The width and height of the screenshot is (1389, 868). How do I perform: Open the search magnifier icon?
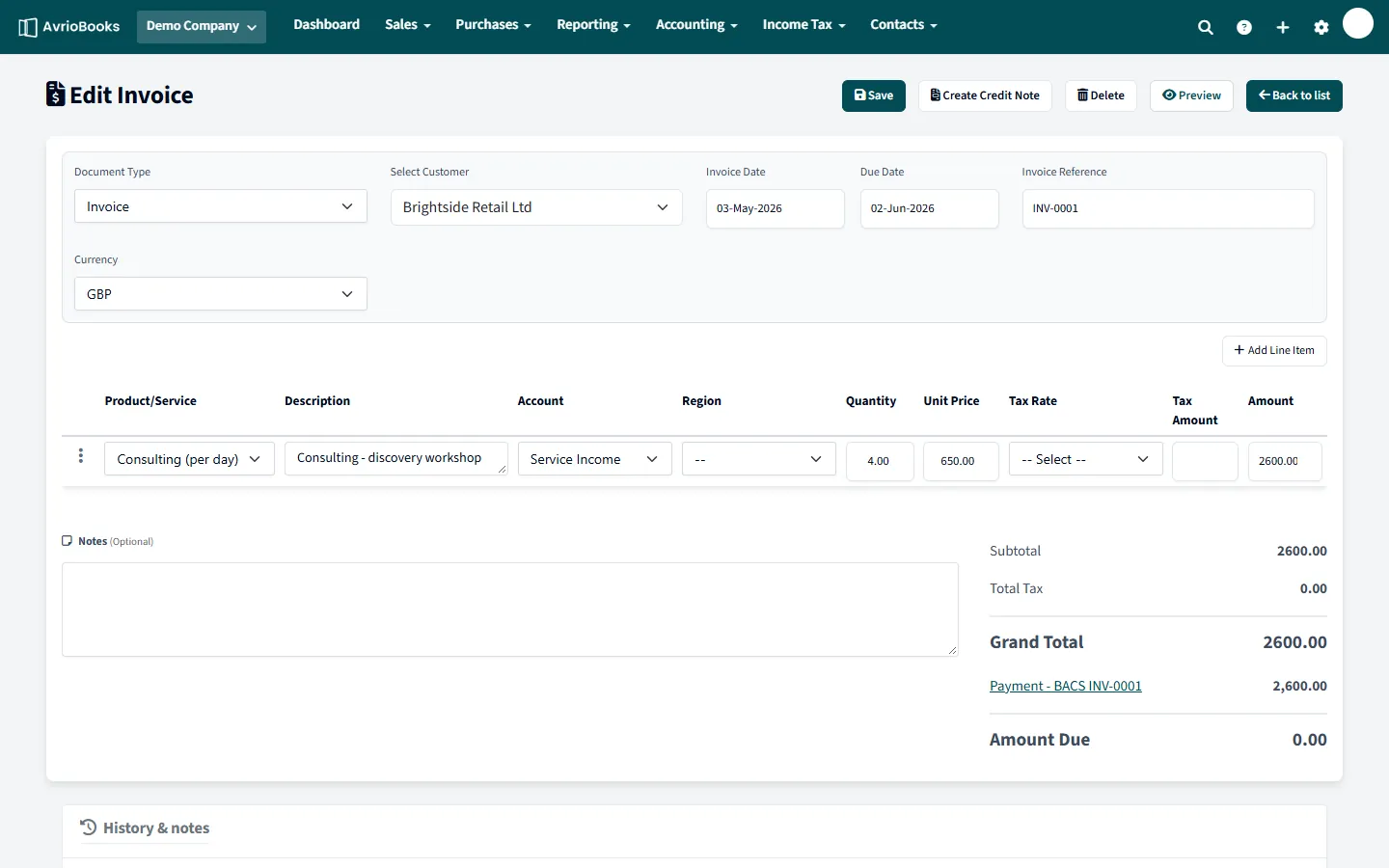coord(1206,28)
